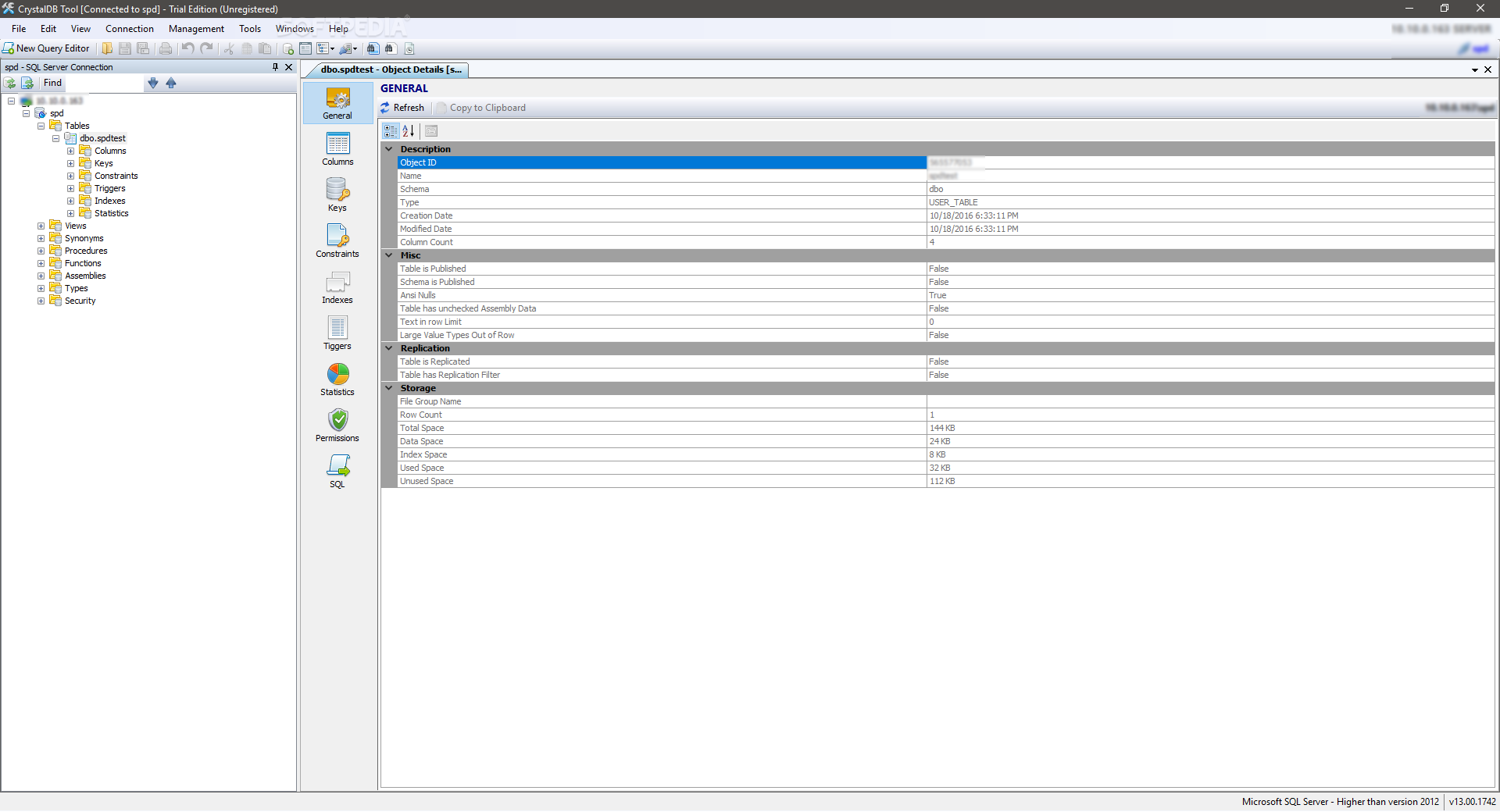Toggle Alphabetical sort in property grid
This screenshot has width=1500, height=812.
(x=409, y=131)
